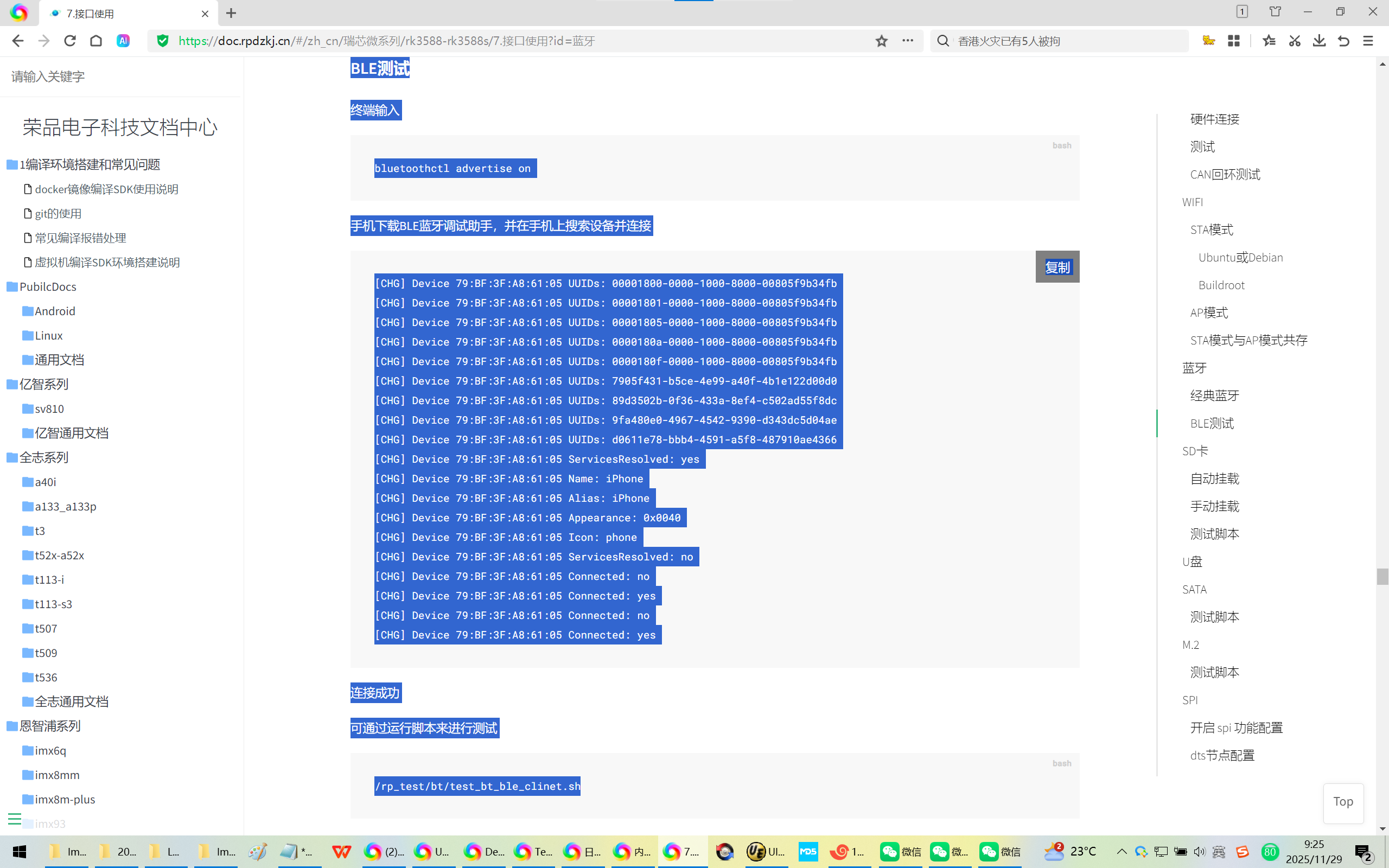
Task: Open the downloads icon in the toolbar
Action: point(1319,41)
